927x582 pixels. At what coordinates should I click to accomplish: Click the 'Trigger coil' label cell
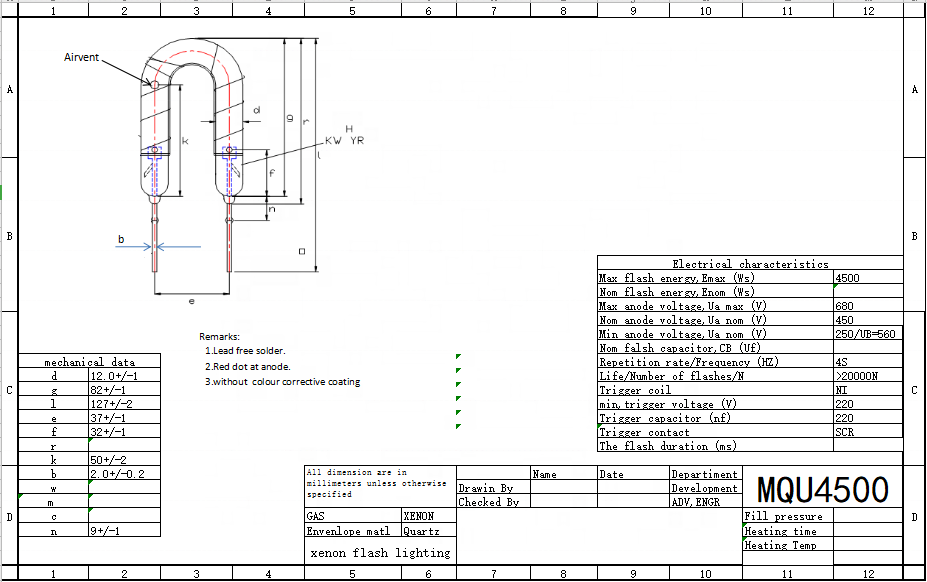(715, 390)
